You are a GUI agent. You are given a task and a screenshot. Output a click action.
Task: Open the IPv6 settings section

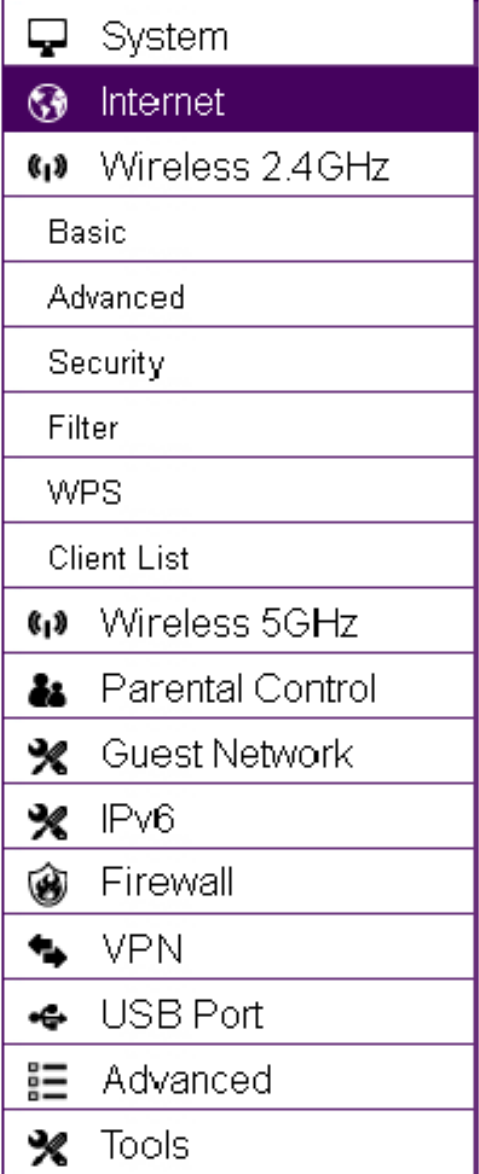(240, 817)
